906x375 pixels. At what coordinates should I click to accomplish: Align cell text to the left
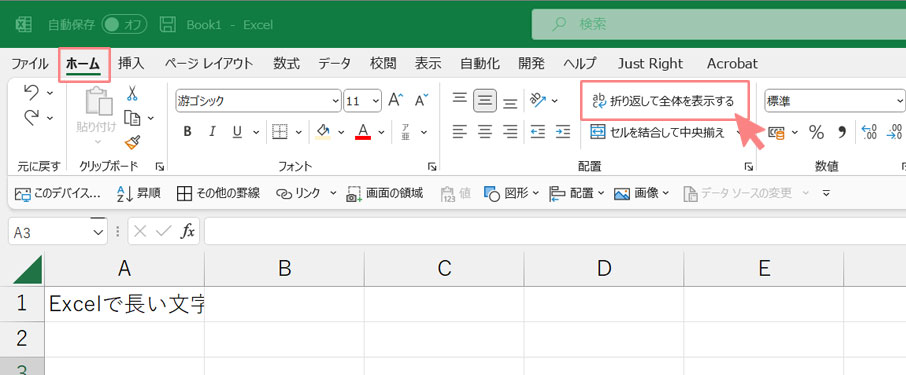459,132
